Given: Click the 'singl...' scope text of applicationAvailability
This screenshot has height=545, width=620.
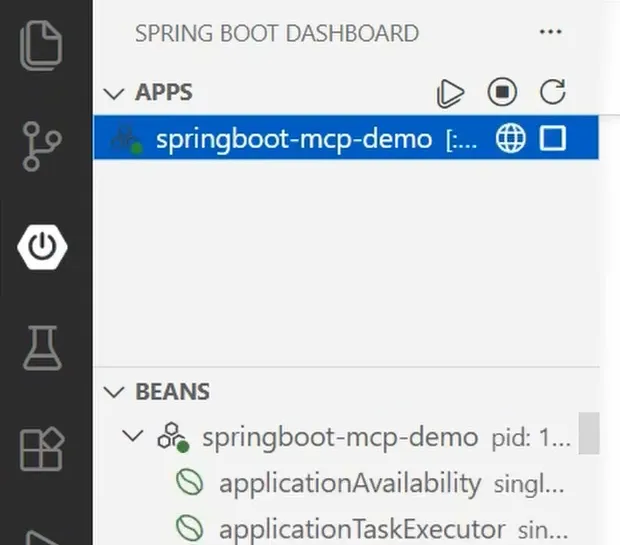Looking at the screenshot, I should coord(529,484).
